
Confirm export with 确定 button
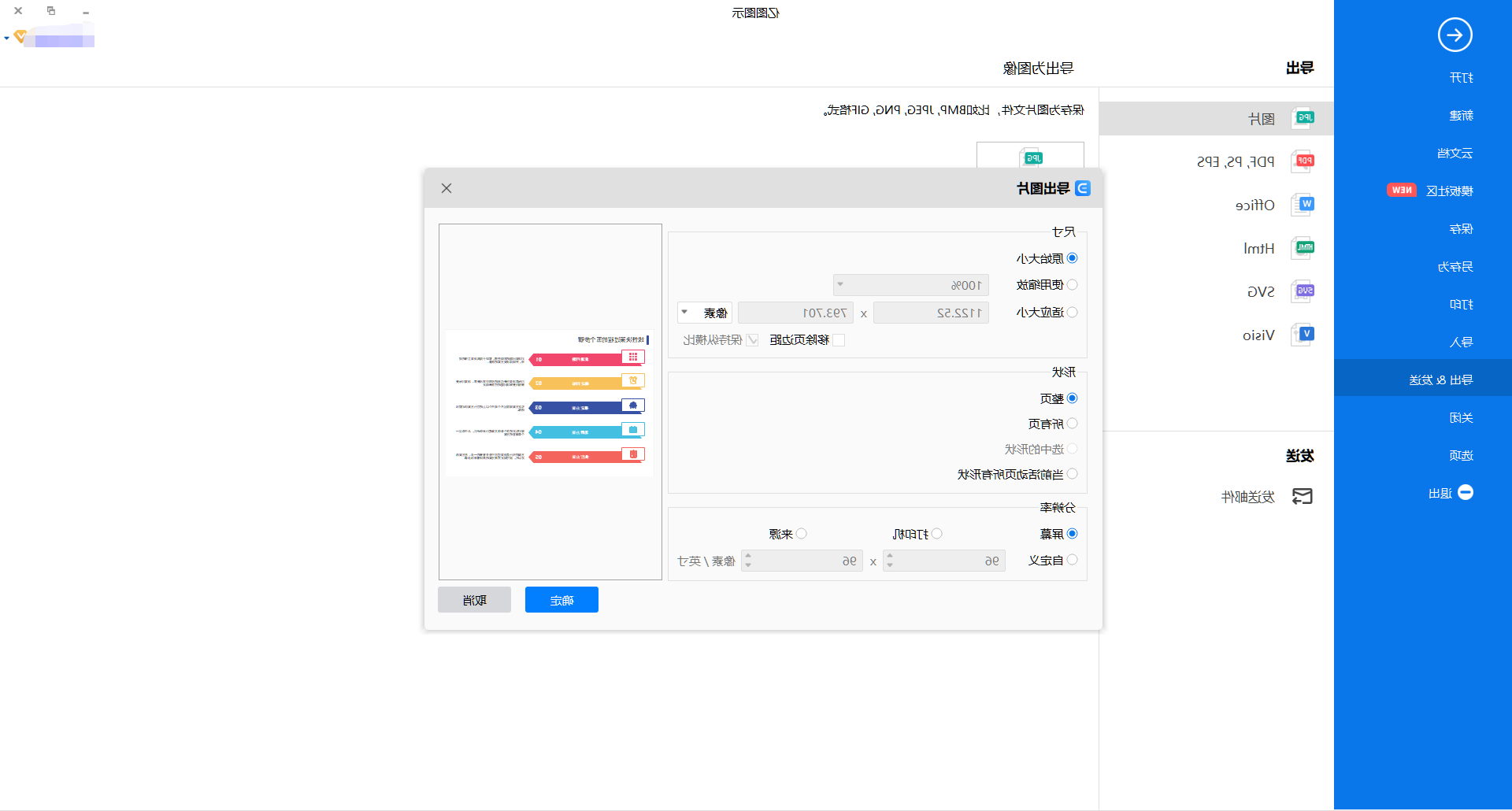pos(561,600)
